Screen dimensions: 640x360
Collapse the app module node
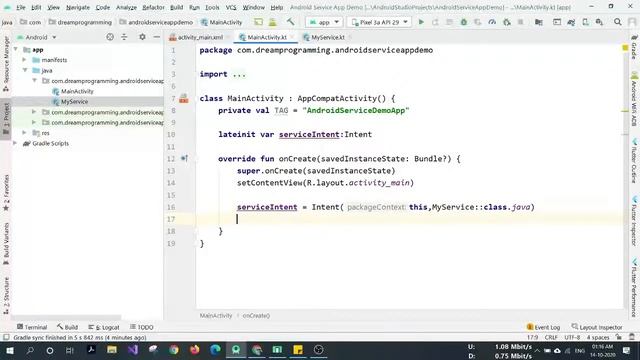pos(16,49)
